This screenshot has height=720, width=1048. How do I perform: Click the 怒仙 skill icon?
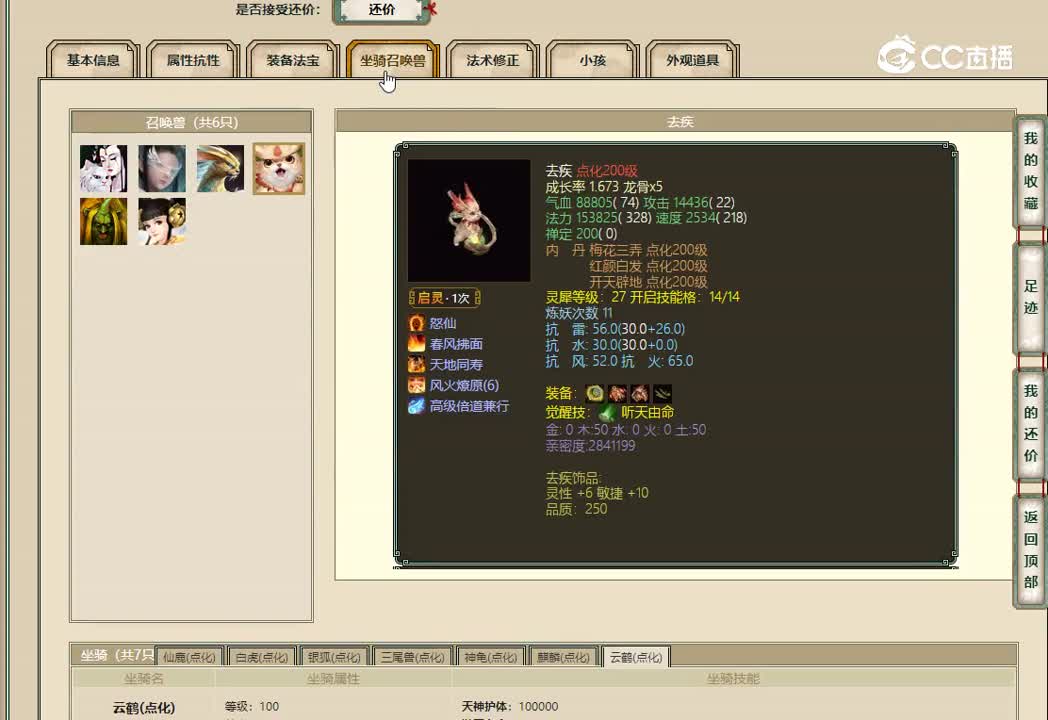(x=416, y=324)
